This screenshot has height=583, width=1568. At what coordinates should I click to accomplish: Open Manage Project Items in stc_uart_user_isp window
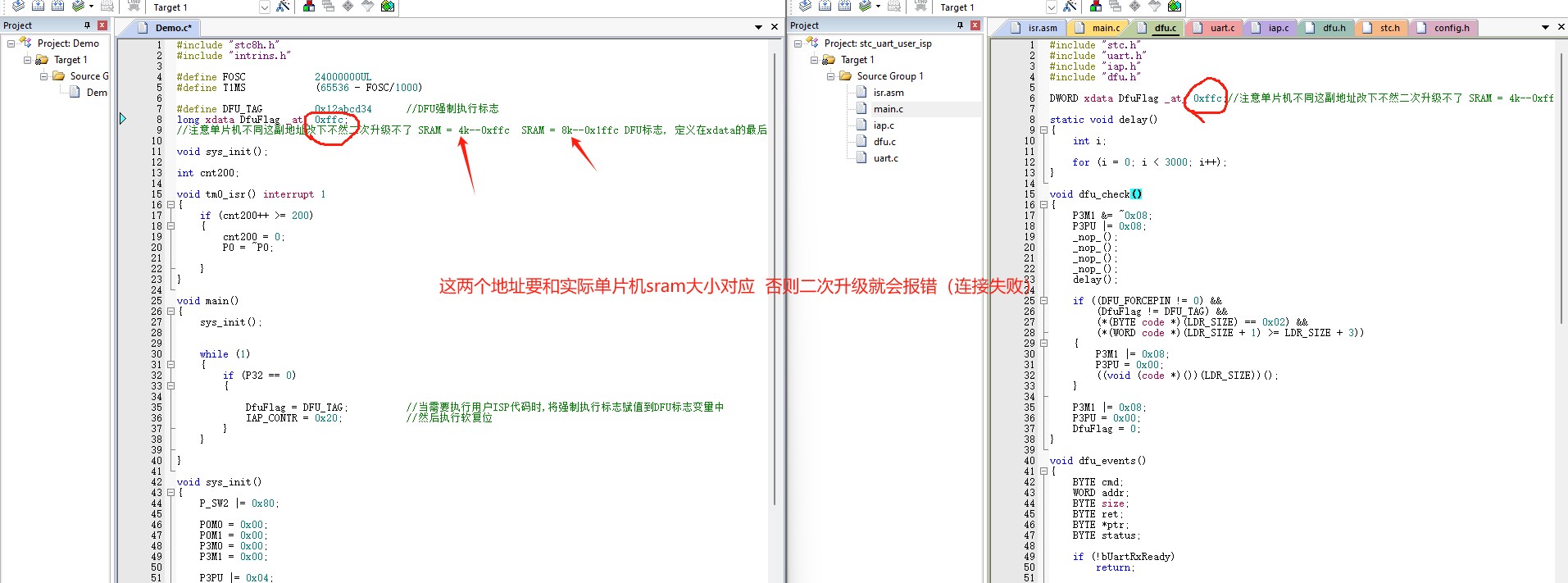click(1096, 6)
